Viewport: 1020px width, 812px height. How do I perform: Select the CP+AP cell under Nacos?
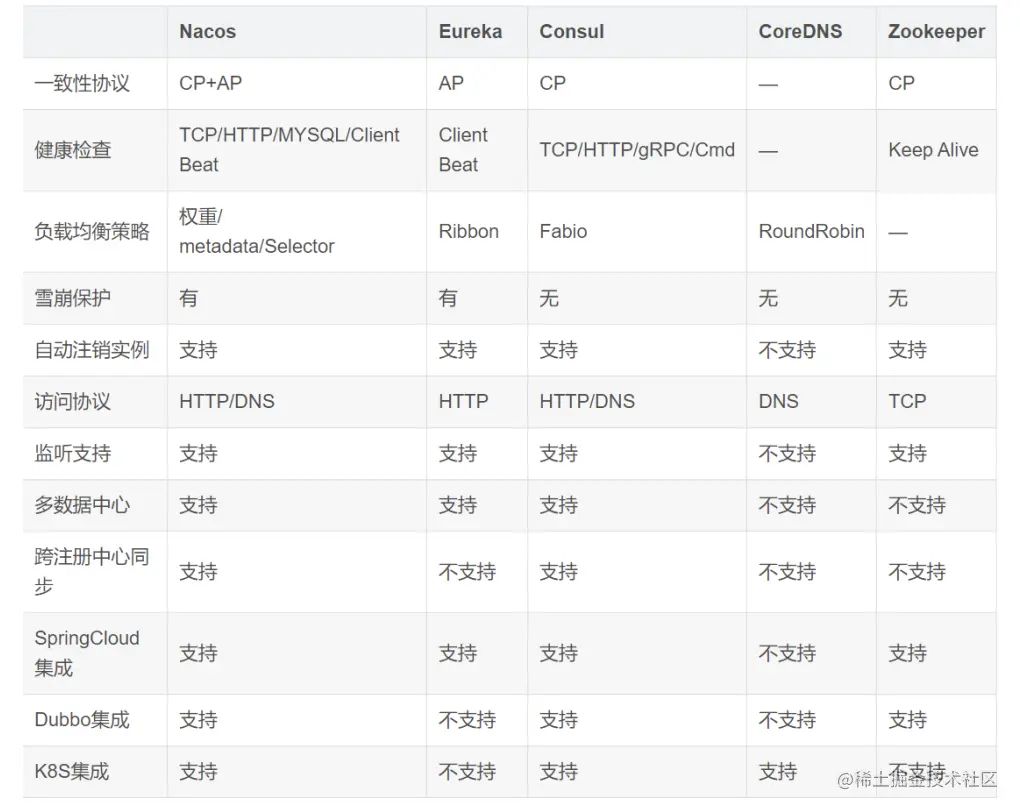[210, 83]
